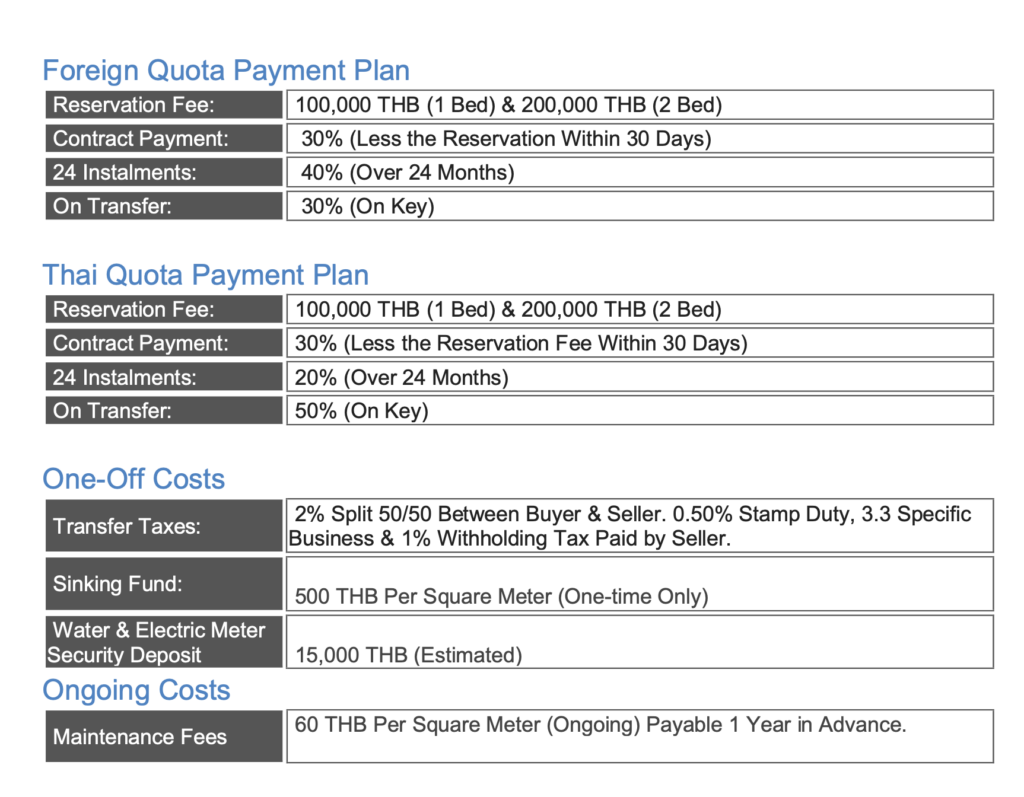Image resolution: width=1024 pixels, height=797 pixels.
Task: Click the "Thai Quota Payment Plan" heading
Action: tap(206, 275)
